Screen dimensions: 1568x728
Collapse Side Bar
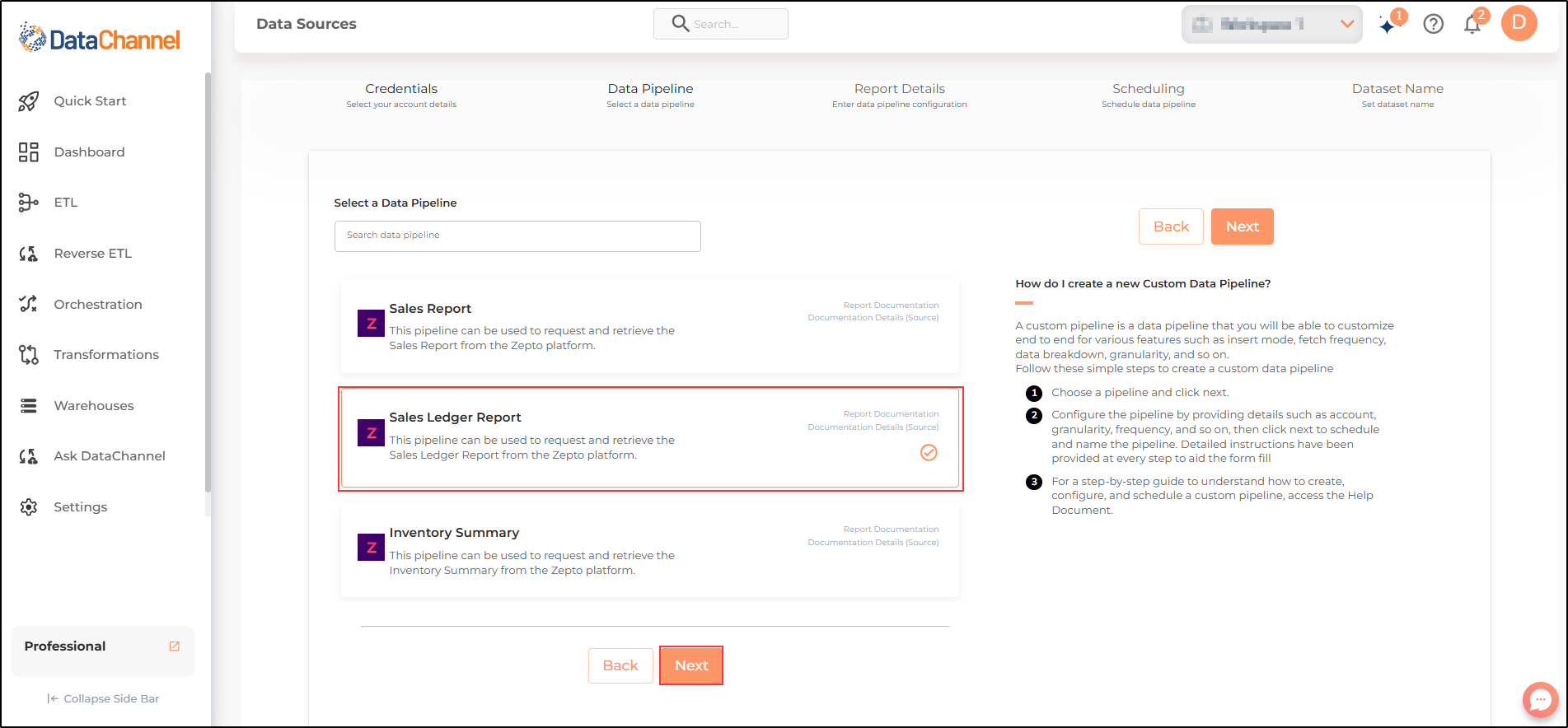[103, 698]
